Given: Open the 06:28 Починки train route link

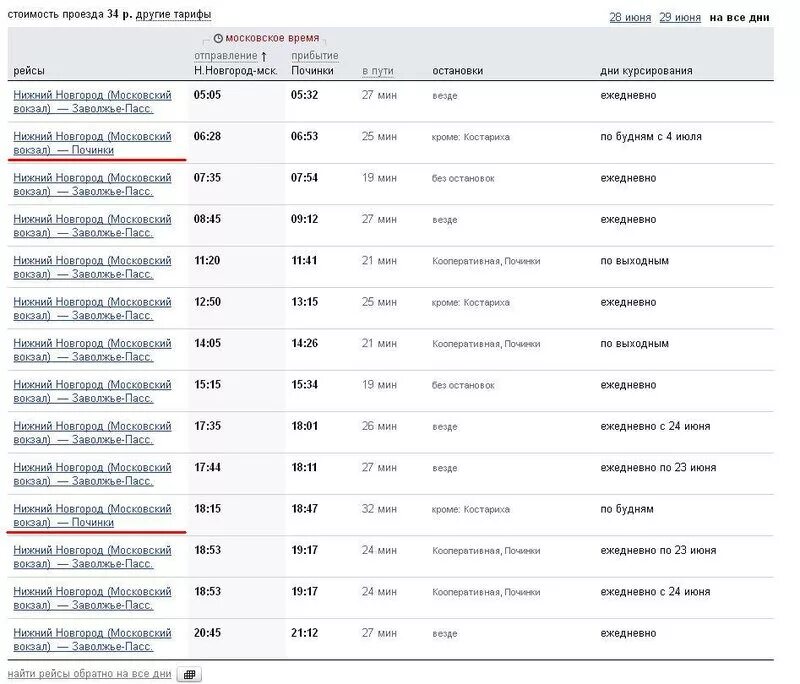Looking at the screenshot, I should 92,143.
